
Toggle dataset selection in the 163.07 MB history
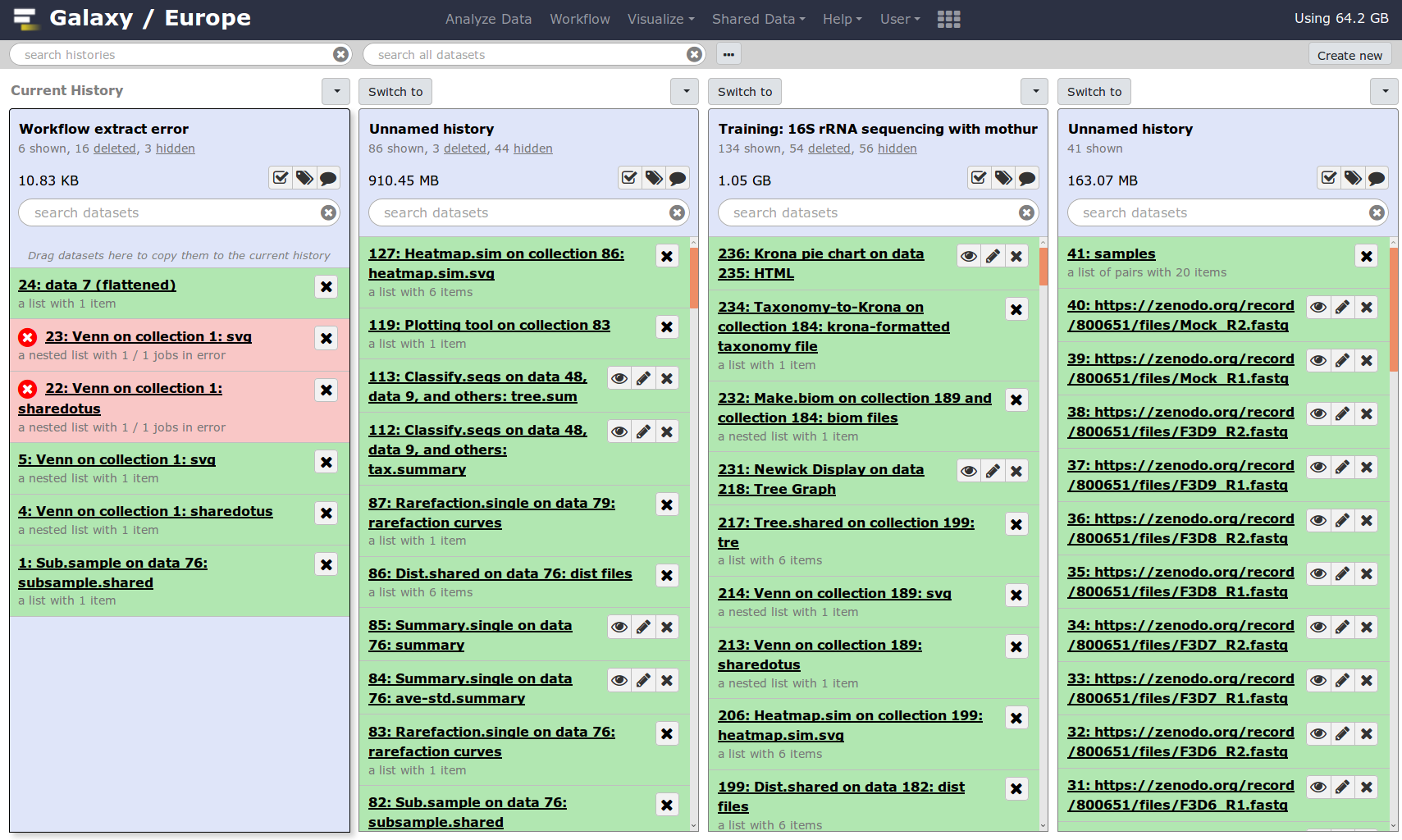coord(1329,178)
